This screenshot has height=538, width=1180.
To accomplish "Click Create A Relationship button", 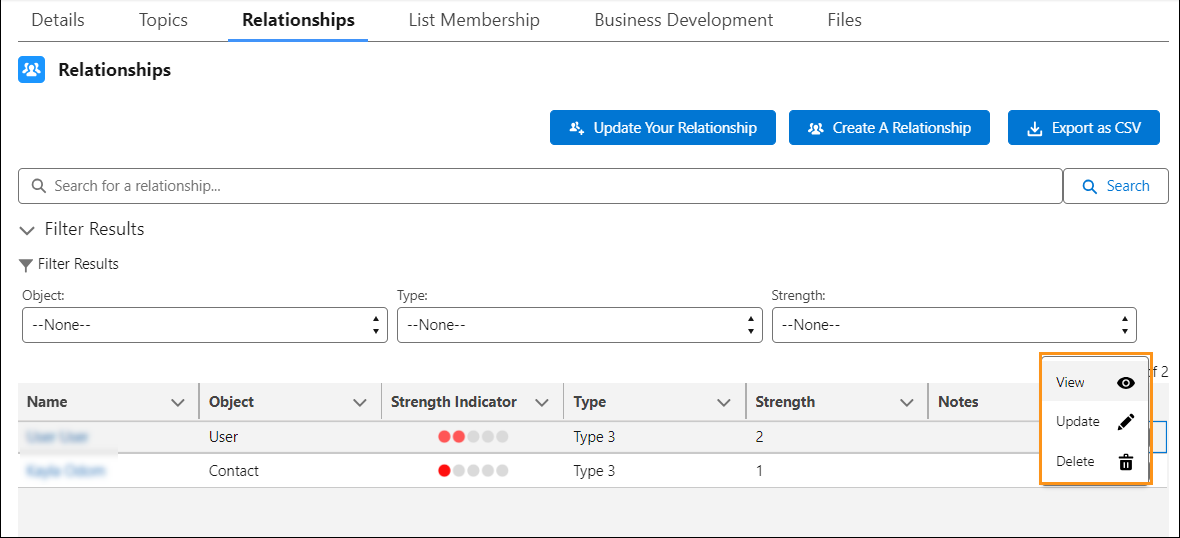I will pyautogui.click(x=890, y=128).
